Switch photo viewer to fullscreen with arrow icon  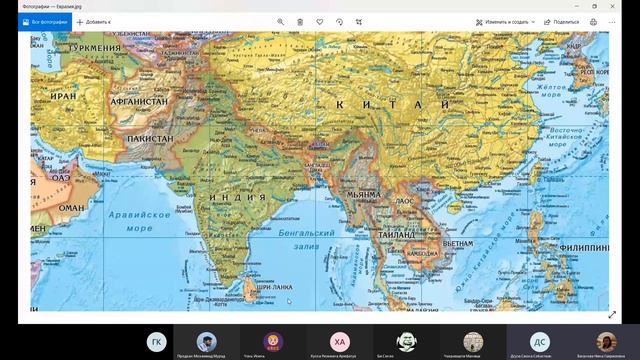(612, 315)
